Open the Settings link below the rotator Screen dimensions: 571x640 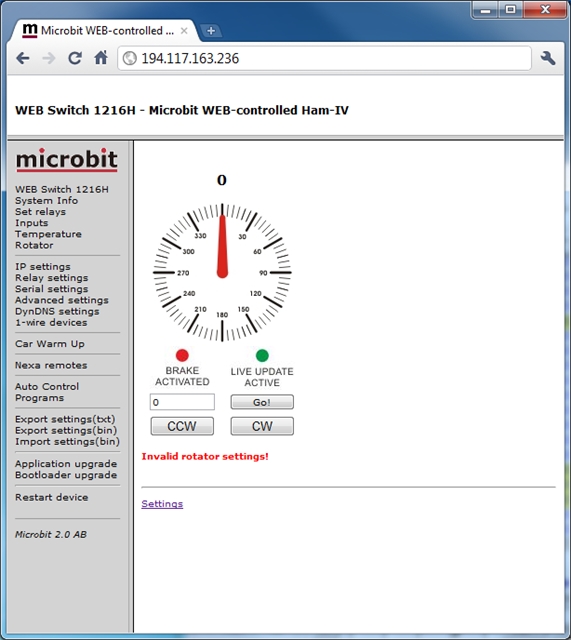tap(162, 504)
